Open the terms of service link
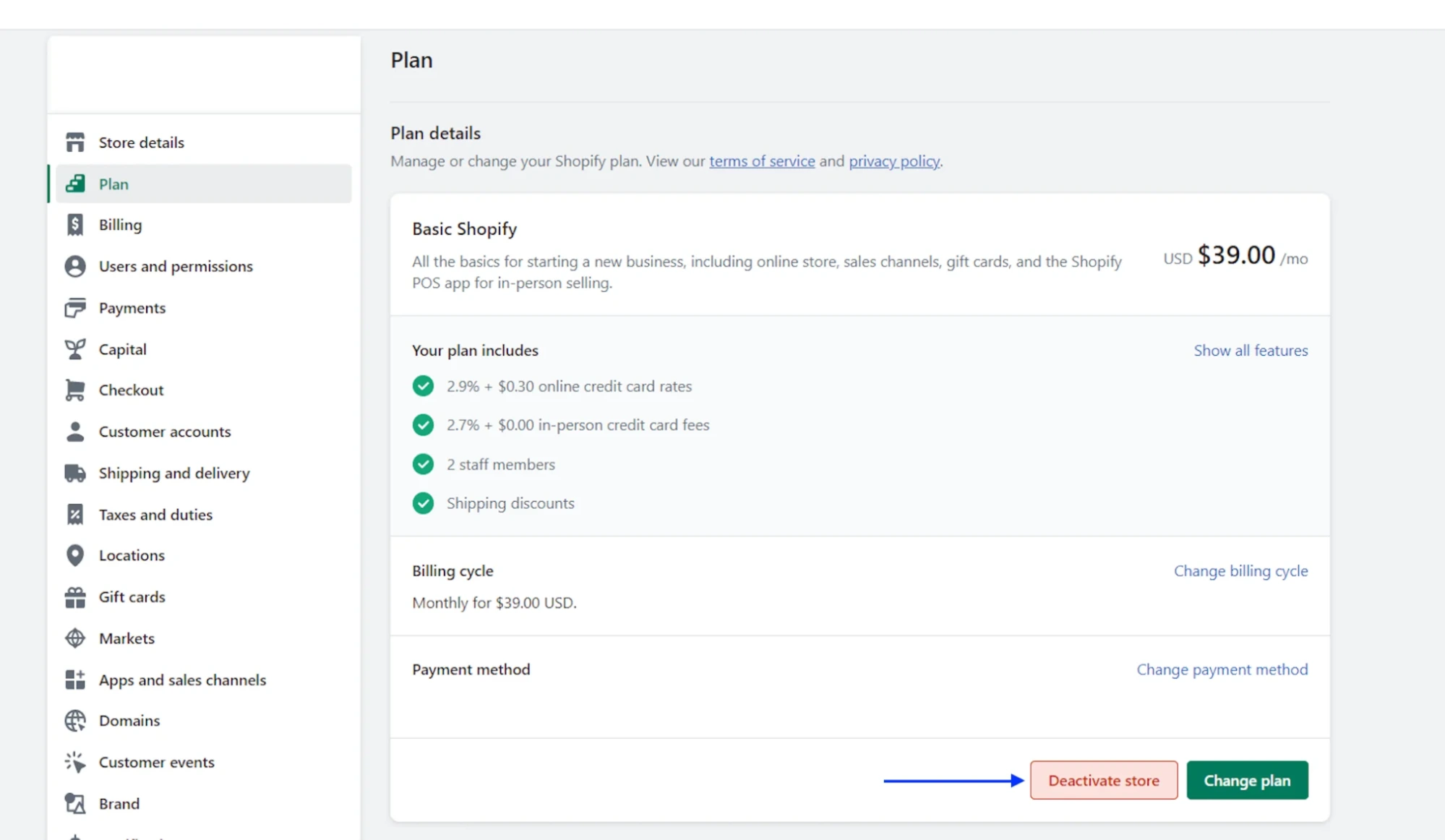1445x840 pixels. coord(762,161)
